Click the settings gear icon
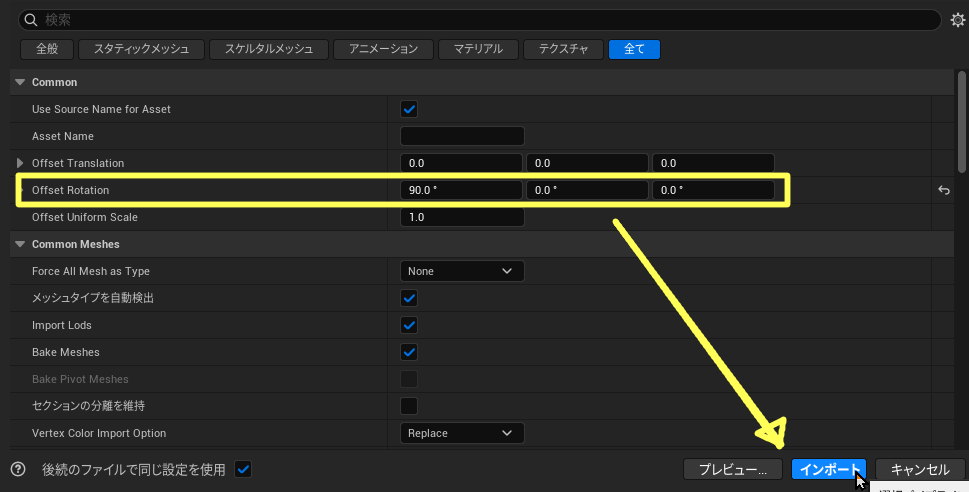969x492 pixels. pos(957,20)
